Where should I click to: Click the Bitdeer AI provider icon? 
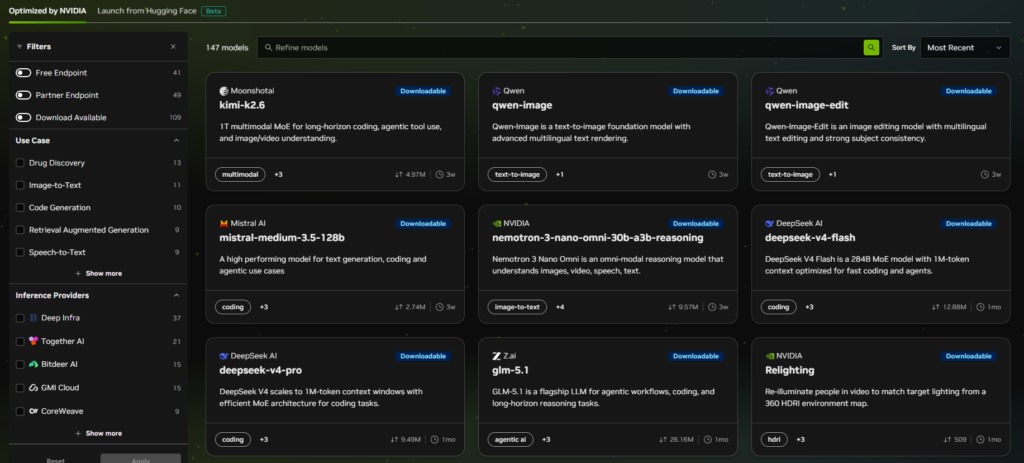34,364
